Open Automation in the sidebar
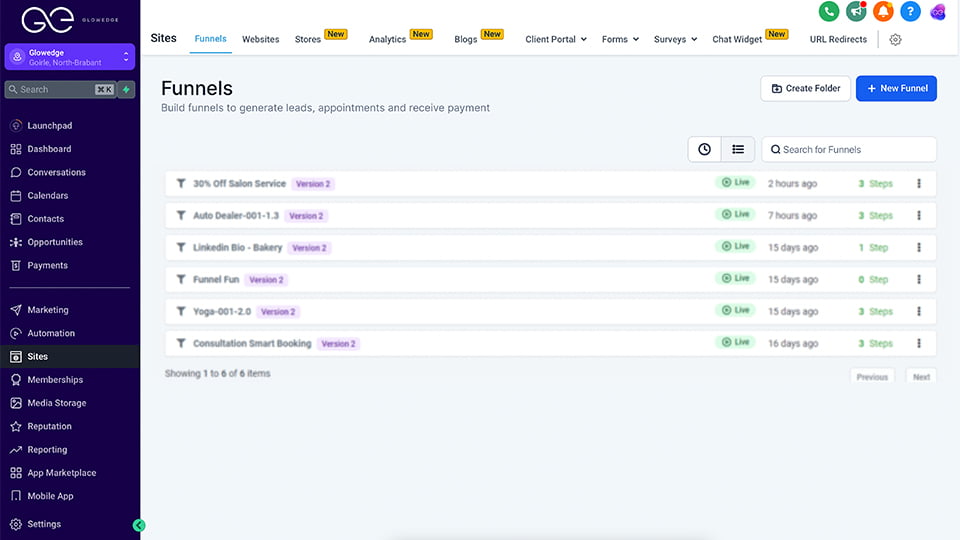This screenshot has width=960, height=540. 51,333
